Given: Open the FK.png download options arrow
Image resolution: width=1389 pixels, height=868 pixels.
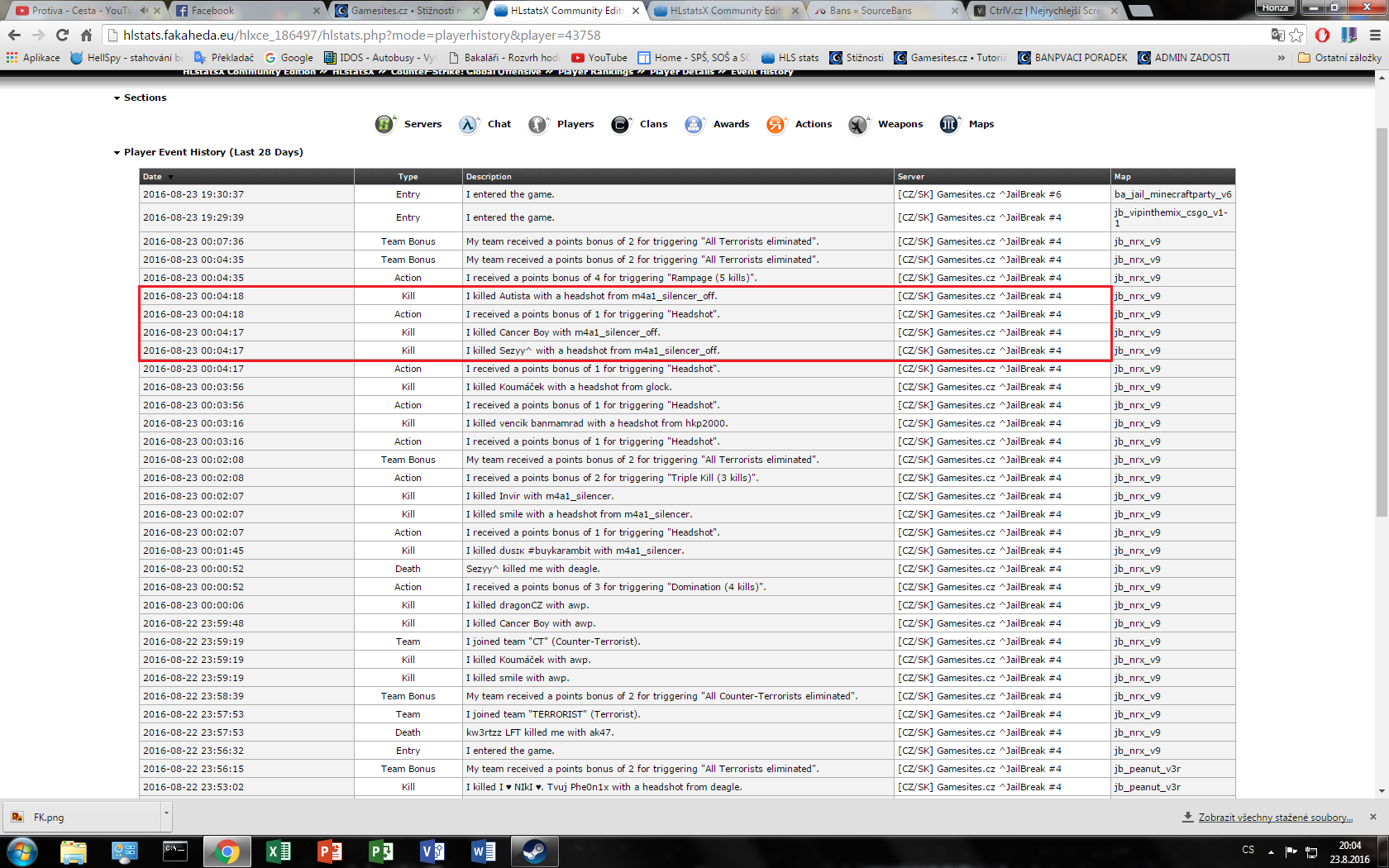Looking at the screenshot, I should pos(166,813).
